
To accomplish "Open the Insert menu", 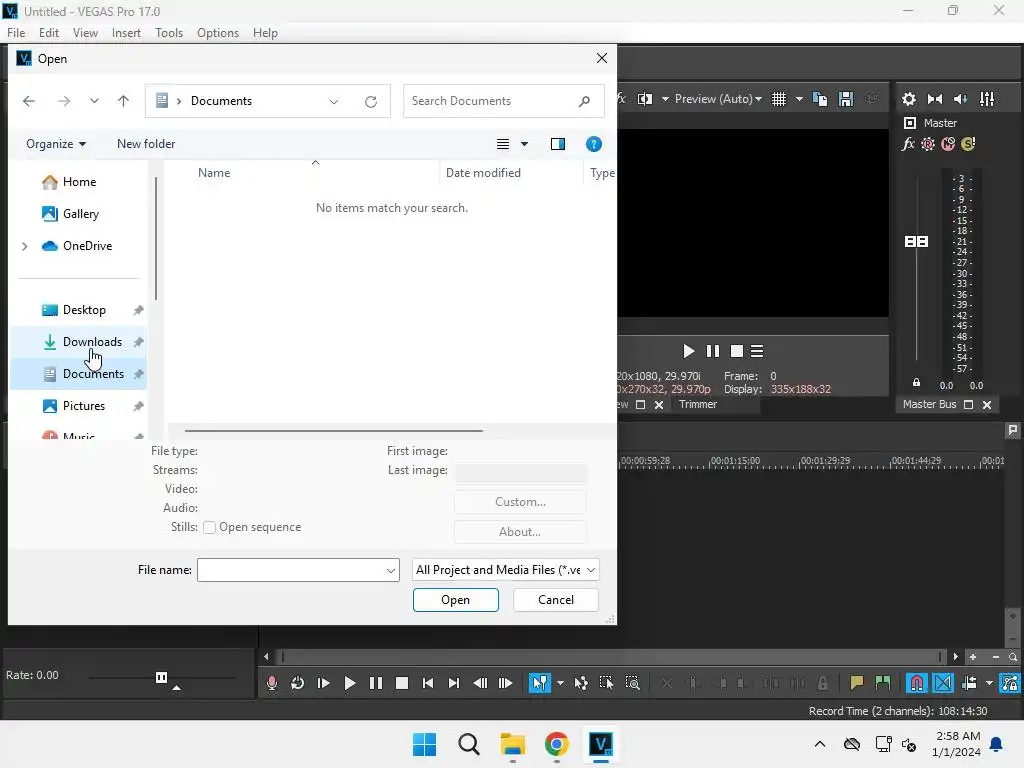I will pyautogui.click(x=126, y=33).
